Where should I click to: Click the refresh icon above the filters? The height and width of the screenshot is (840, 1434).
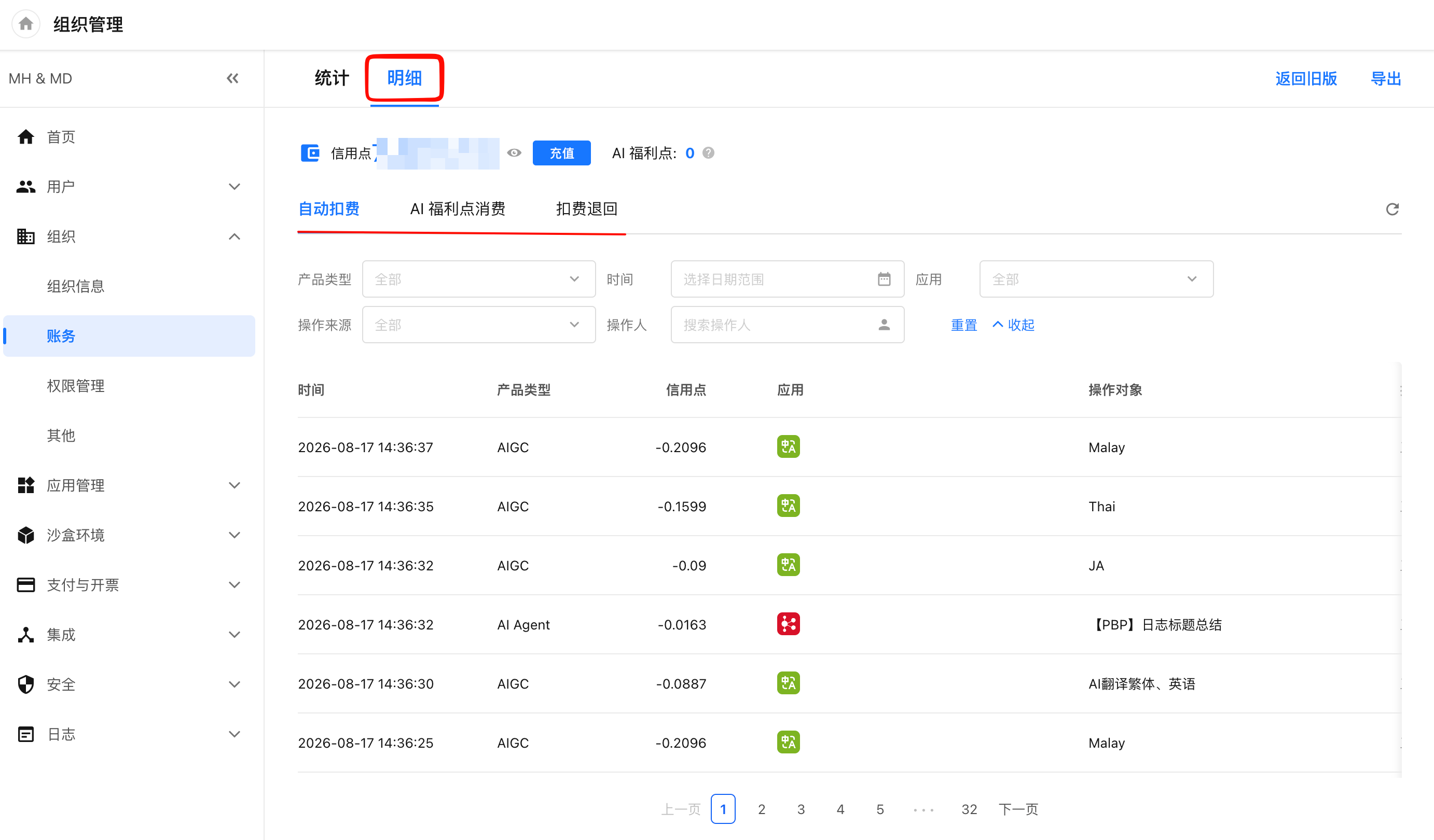[x=1392, y=209]
